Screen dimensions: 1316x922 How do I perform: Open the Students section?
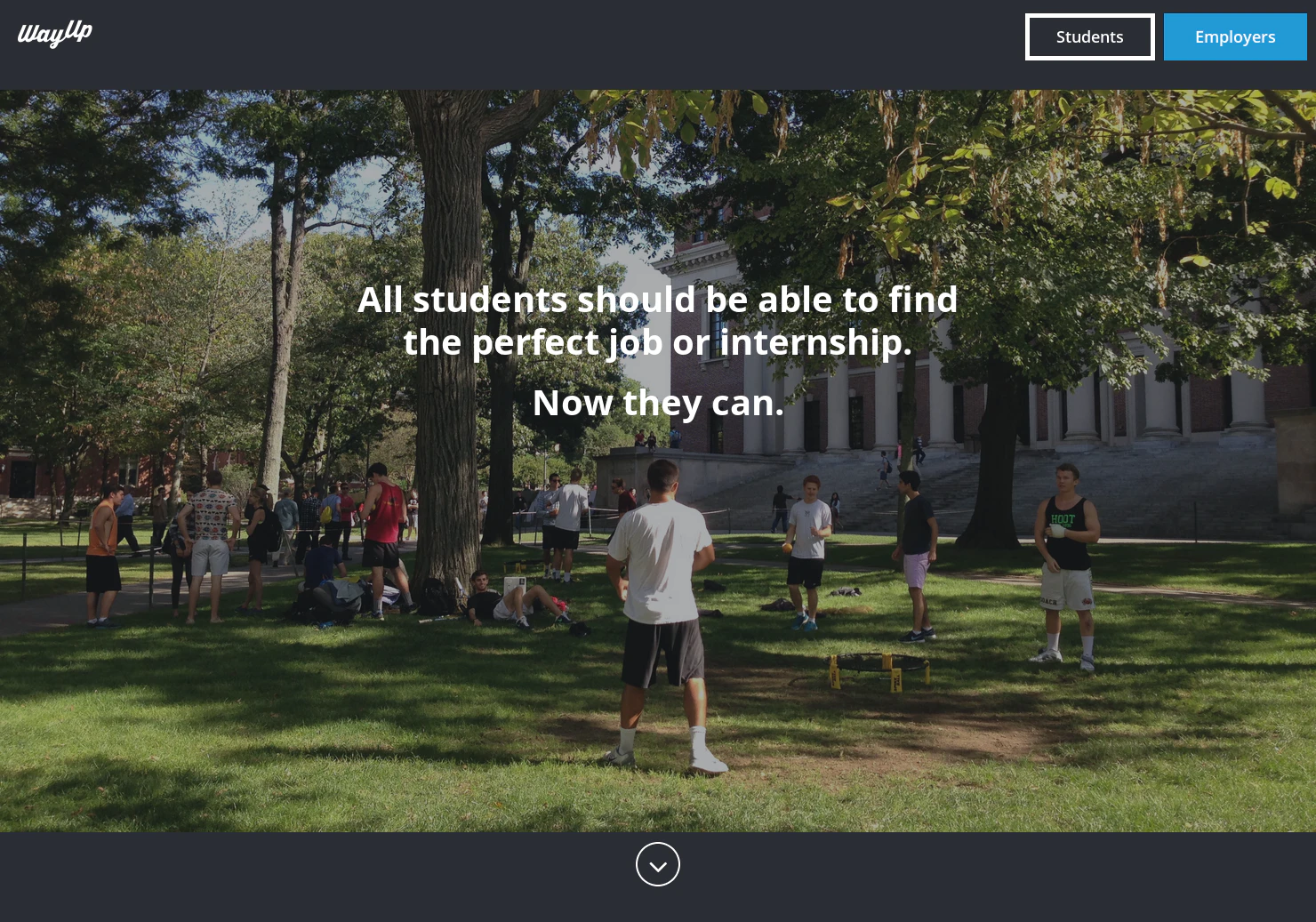[1090, 36]
